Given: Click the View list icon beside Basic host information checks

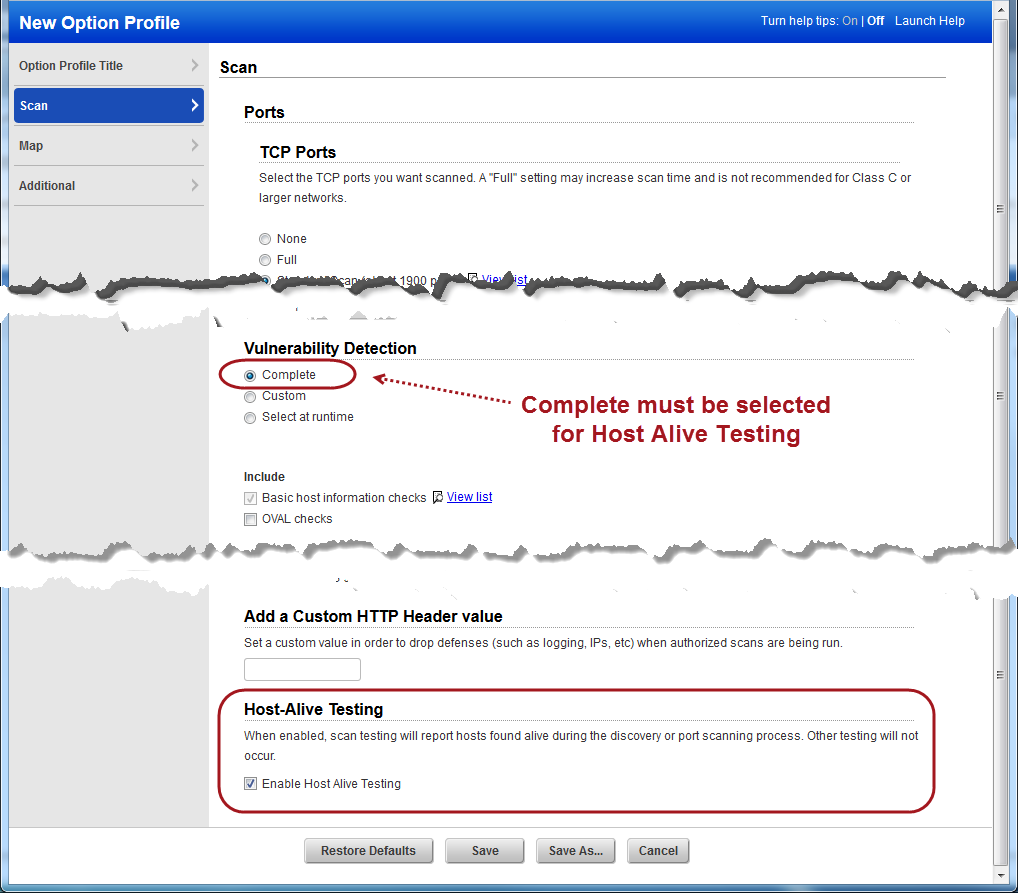Looking at the screenshot, I should click(437, 497).
